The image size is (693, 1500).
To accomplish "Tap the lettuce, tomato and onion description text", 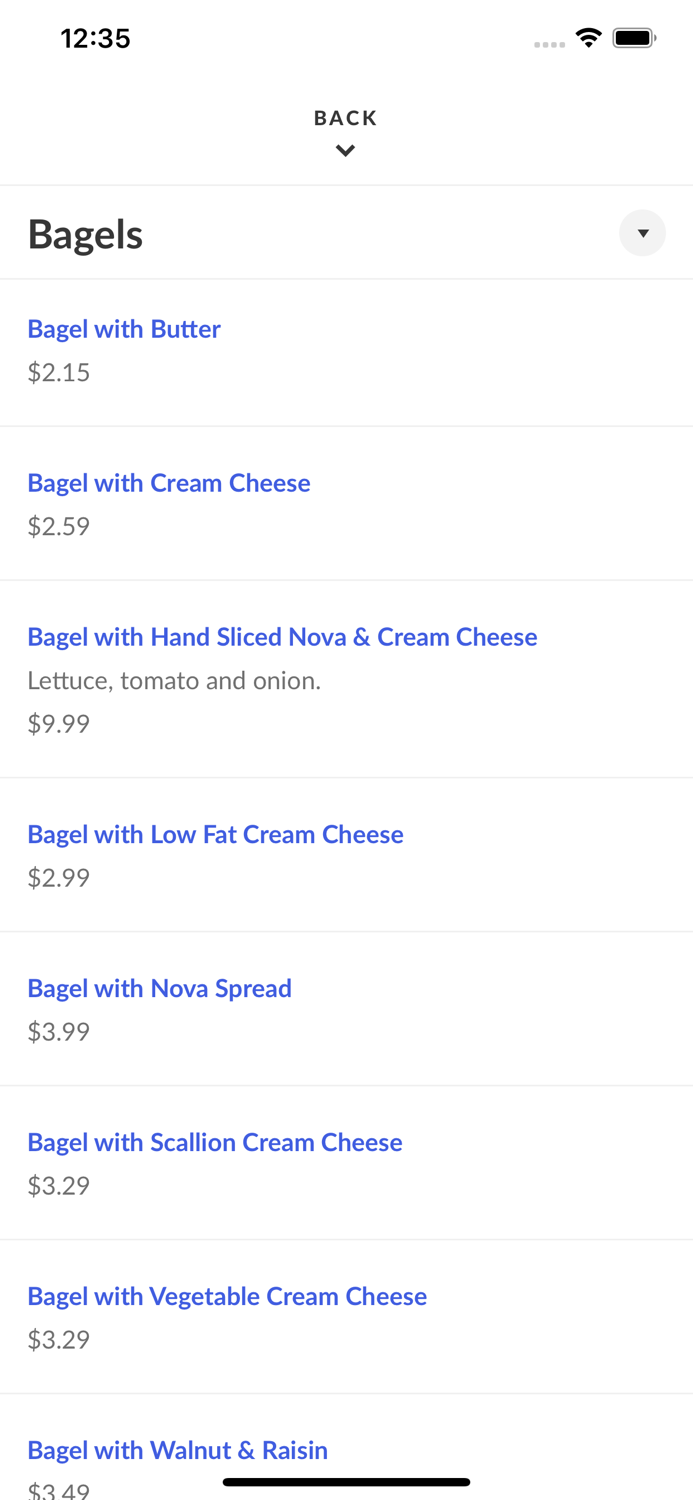I will pyautogui.click(x=175, y=680).
